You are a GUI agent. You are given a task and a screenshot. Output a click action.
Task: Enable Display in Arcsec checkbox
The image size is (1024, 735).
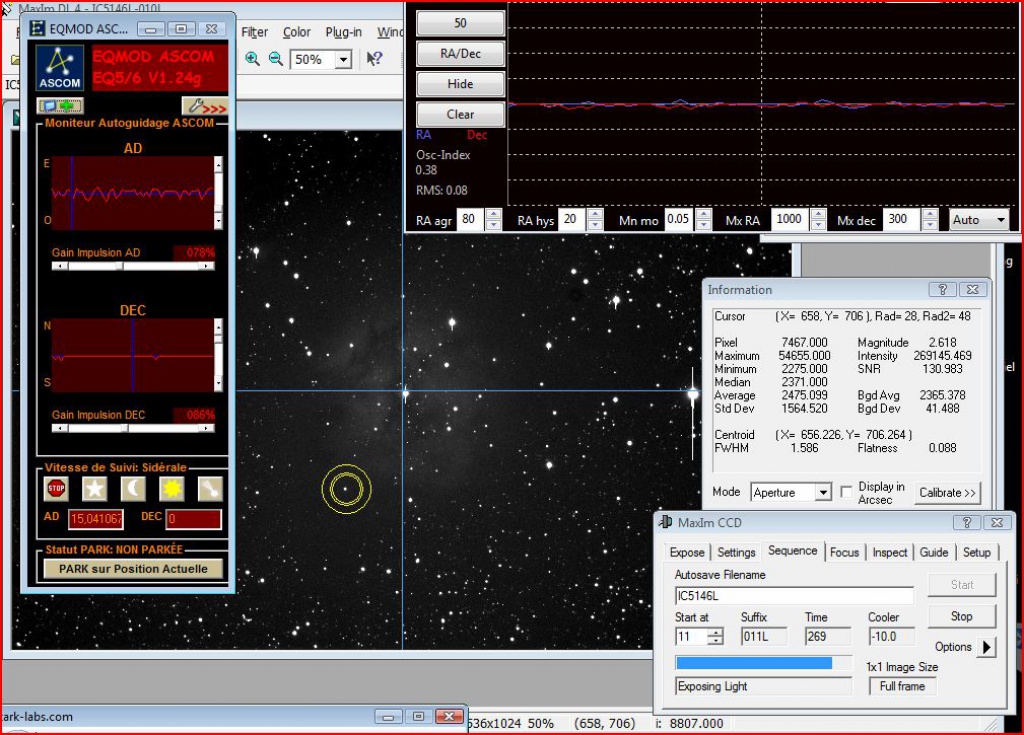(847, 493)
